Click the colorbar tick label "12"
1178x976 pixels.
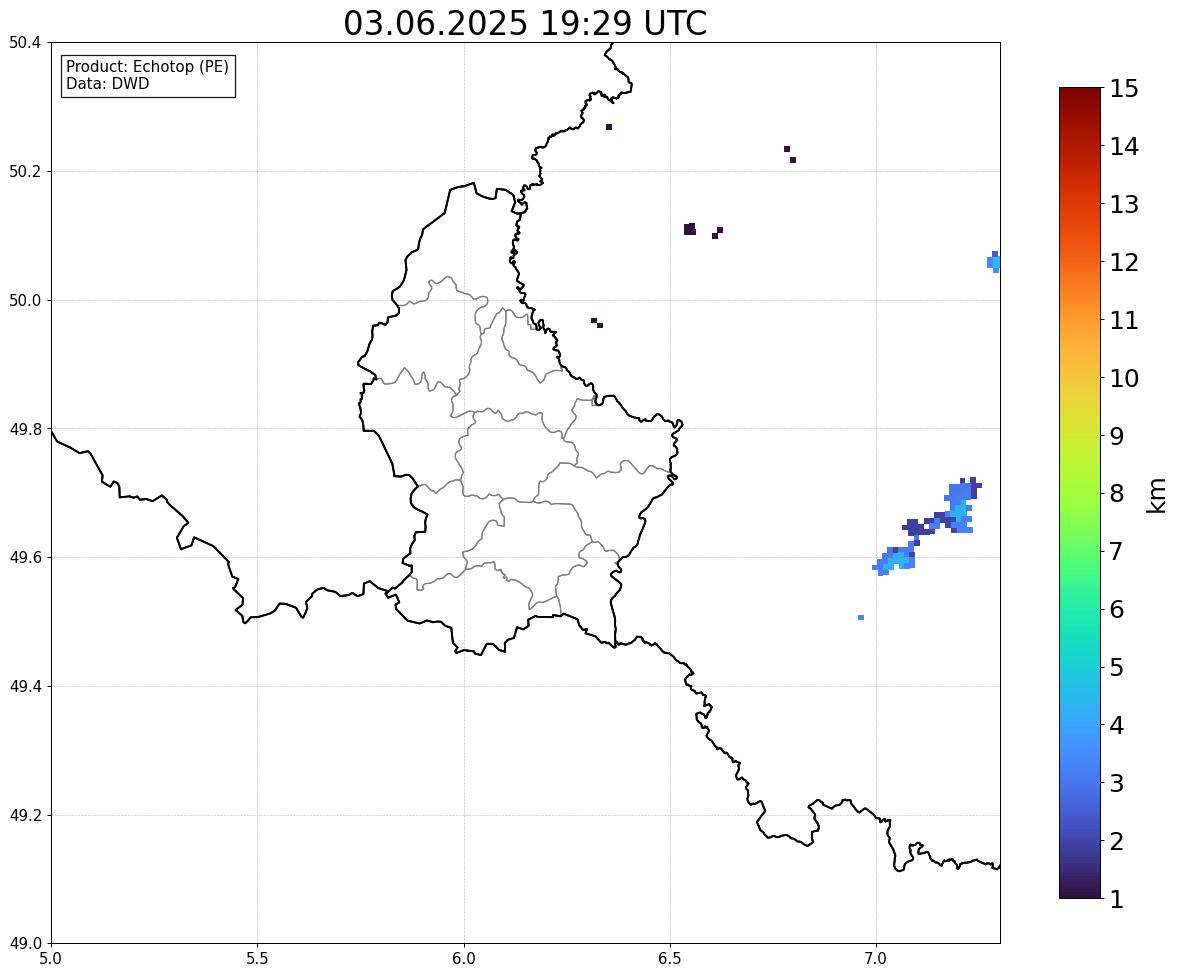click(1124, 262)
